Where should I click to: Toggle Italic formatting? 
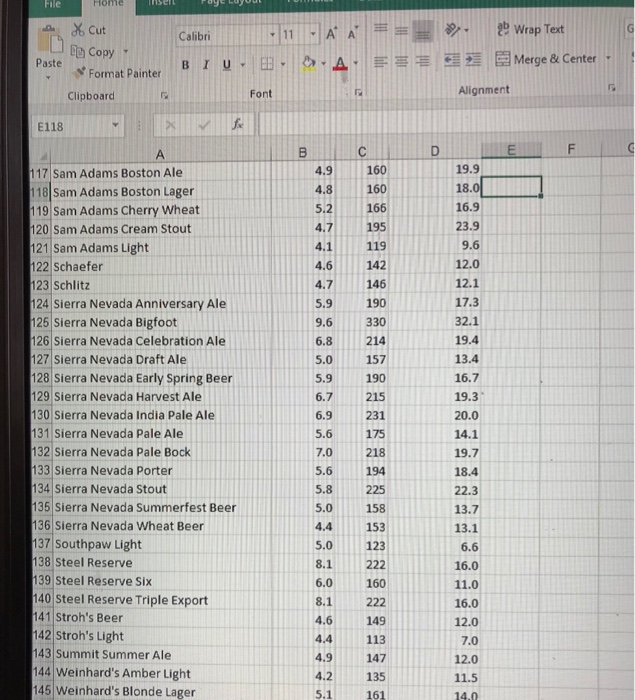coord(206,65)
